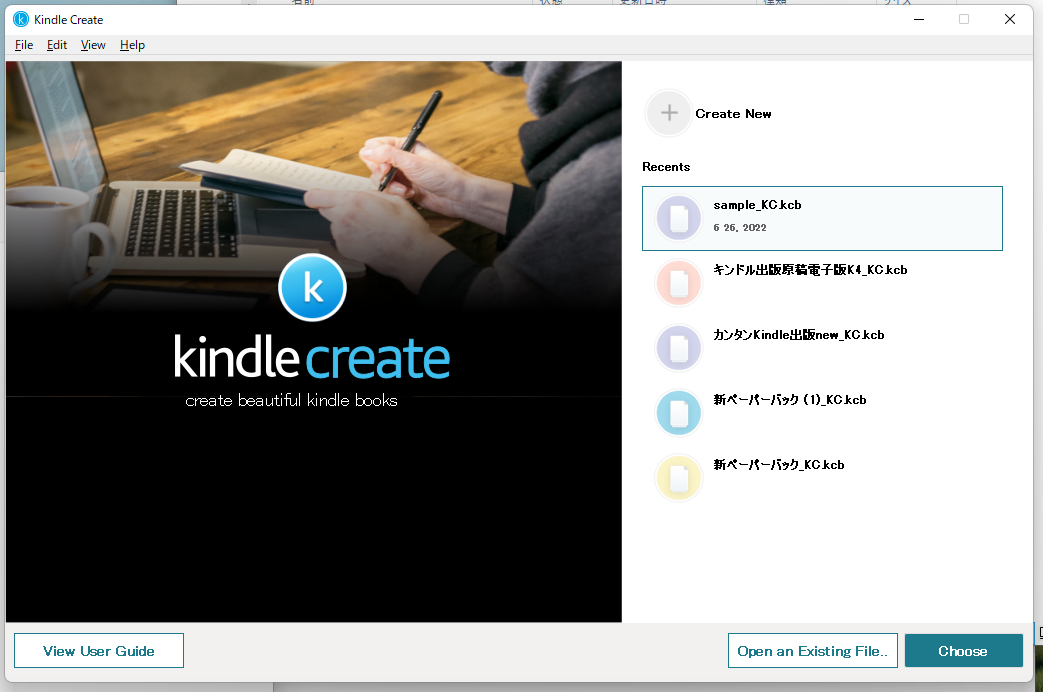Click the Create New plus icon
This screenshot has width=1043, height=692.
669,113
